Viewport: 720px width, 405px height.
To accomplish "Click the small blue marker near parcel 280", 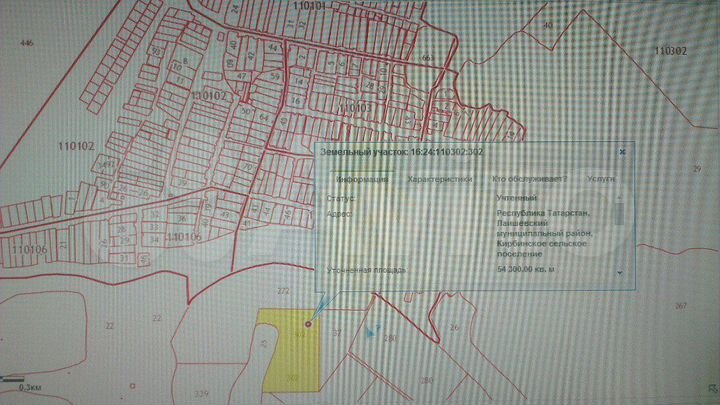I will tap(372, 332).
